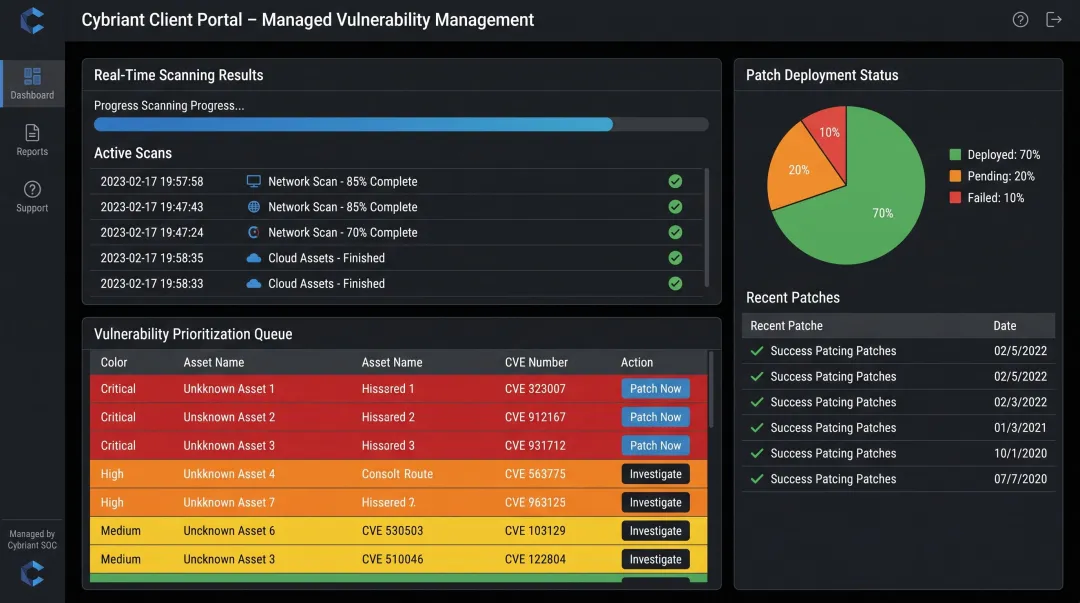Click Patch Now for CVE 912167

[x=655, y=417]
